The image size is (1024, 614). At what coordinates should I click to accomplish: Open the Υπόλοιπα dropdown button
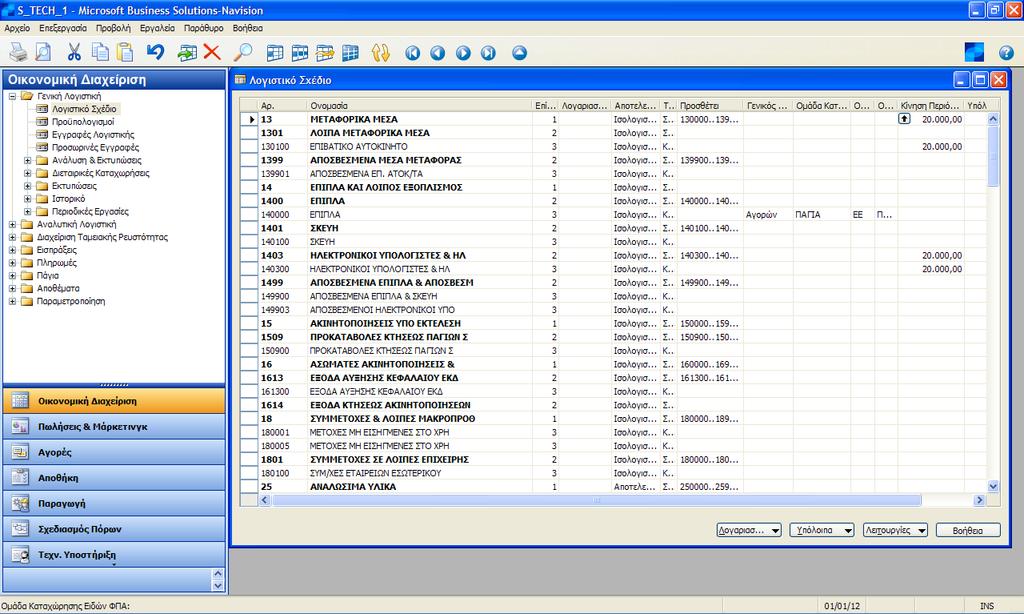tap(822, 530)
